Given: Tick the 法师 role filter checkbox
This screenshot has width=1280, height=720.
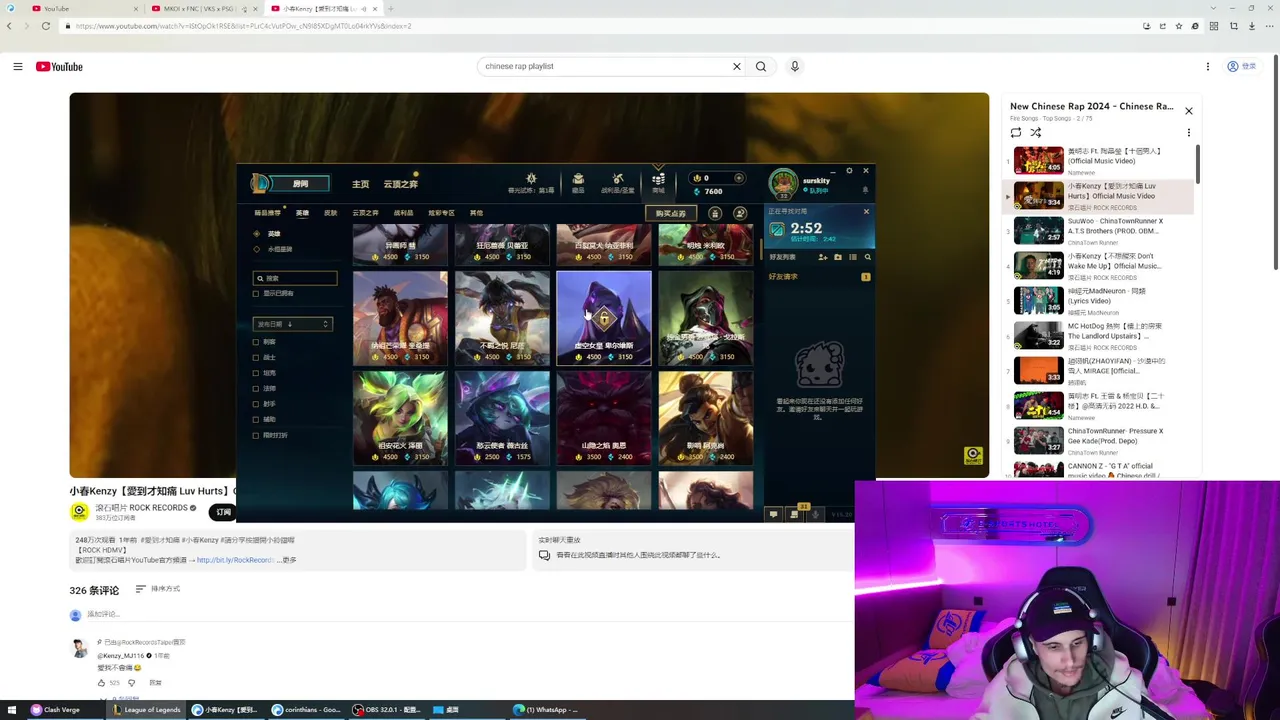Looking at the screenshot, I should pos(256,388).
